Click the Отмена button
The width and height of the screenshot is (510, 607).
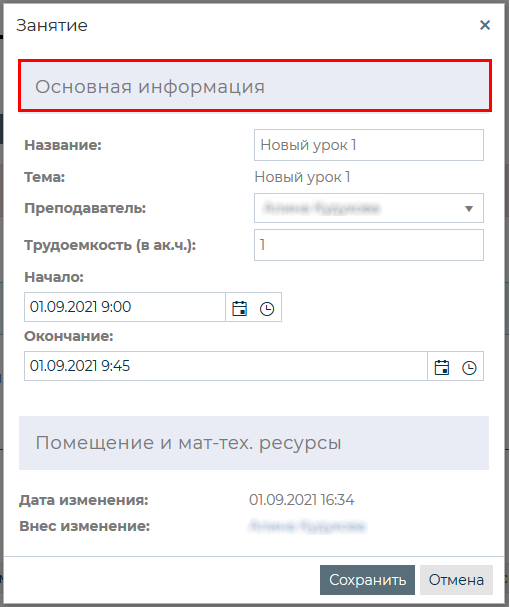[x=456, y=580]
